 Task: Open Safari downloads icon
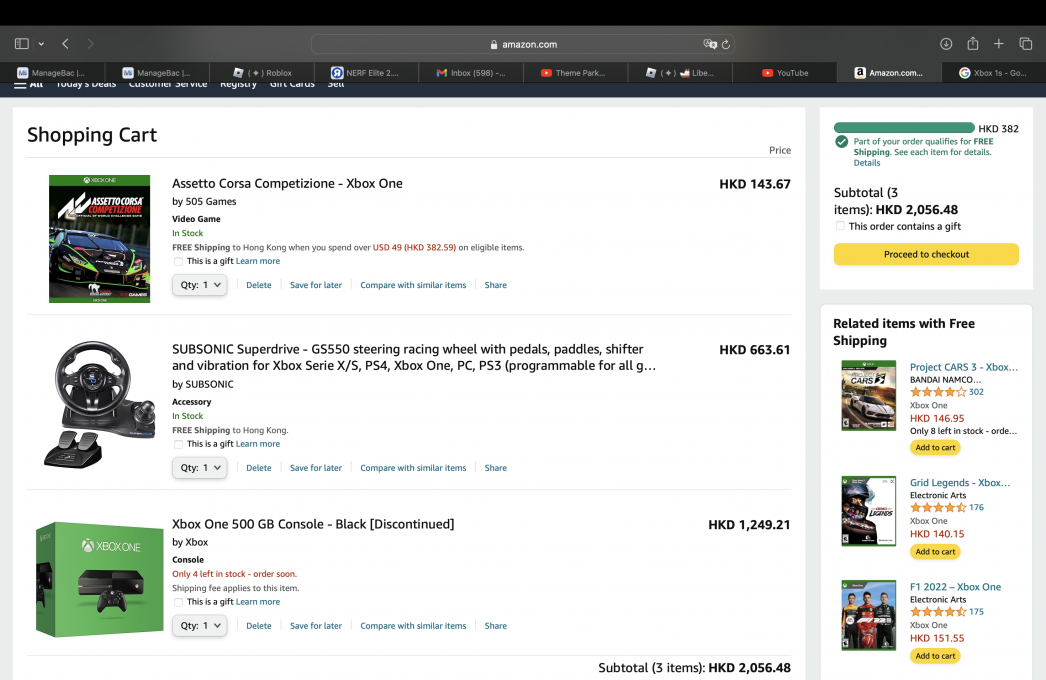click(946, 44)
